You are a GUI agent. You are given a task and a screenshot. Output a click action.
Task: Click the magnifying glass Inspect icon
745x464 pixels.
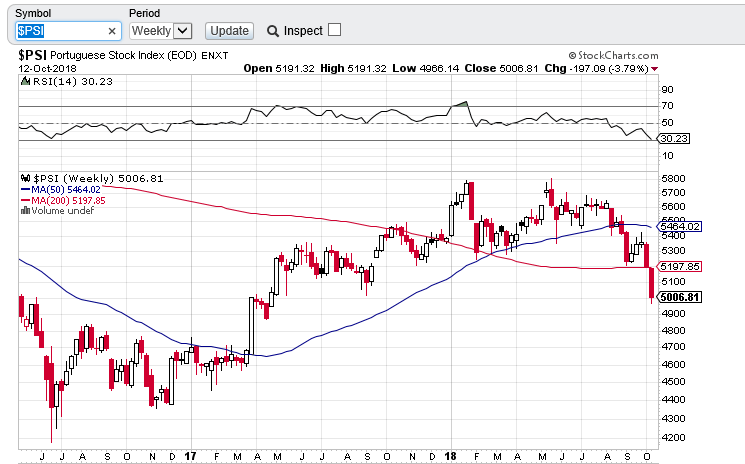pos(273,31)
